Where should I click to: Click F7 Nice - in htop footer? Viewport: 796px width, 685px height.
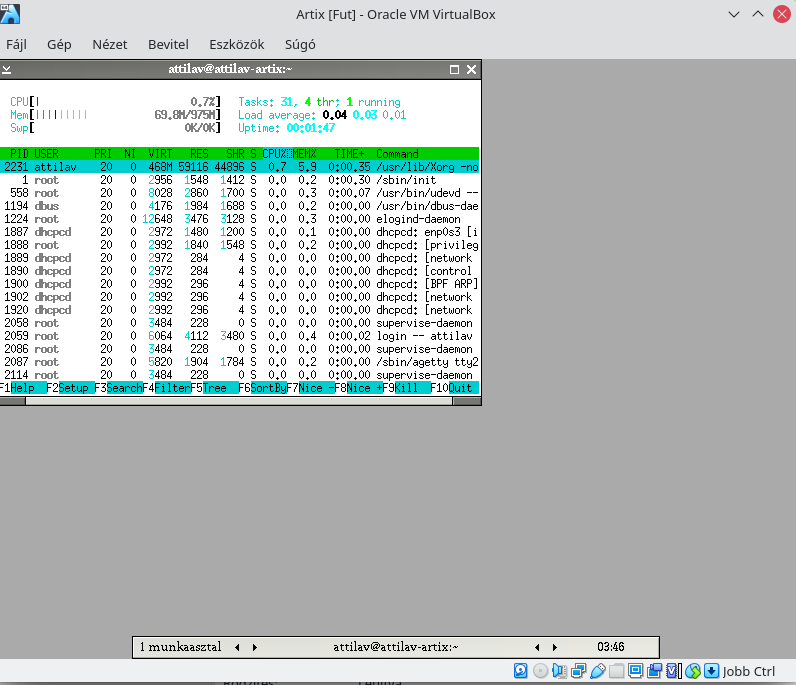[310, 388]
